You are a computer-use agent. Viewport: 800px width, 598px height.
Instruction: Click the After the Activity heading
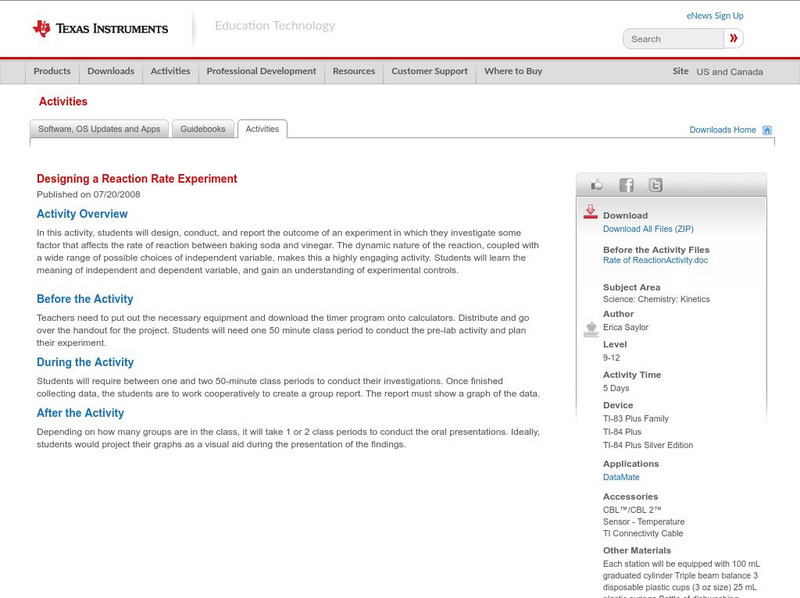80,413
